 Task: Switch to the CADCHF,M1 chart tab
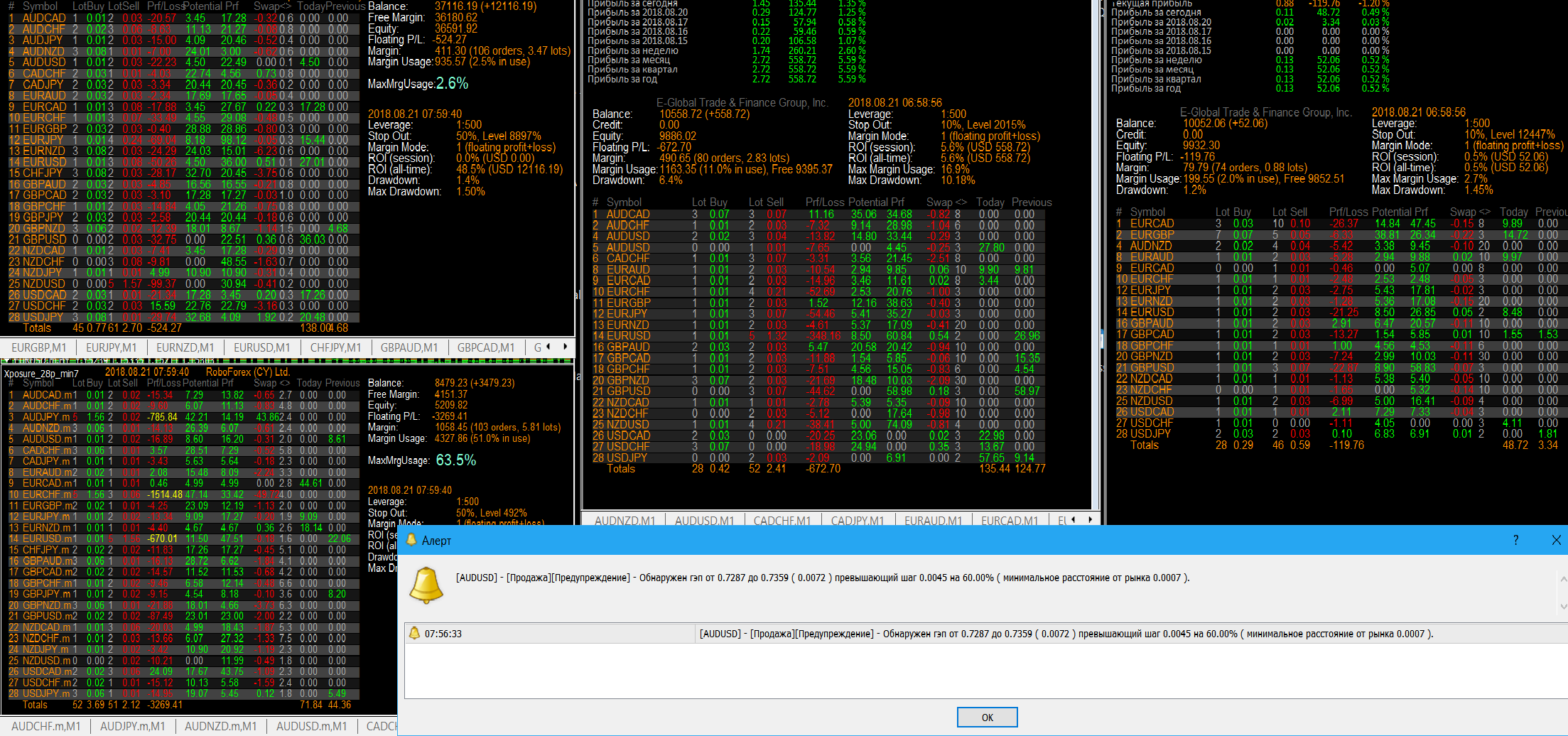(782, 521)
